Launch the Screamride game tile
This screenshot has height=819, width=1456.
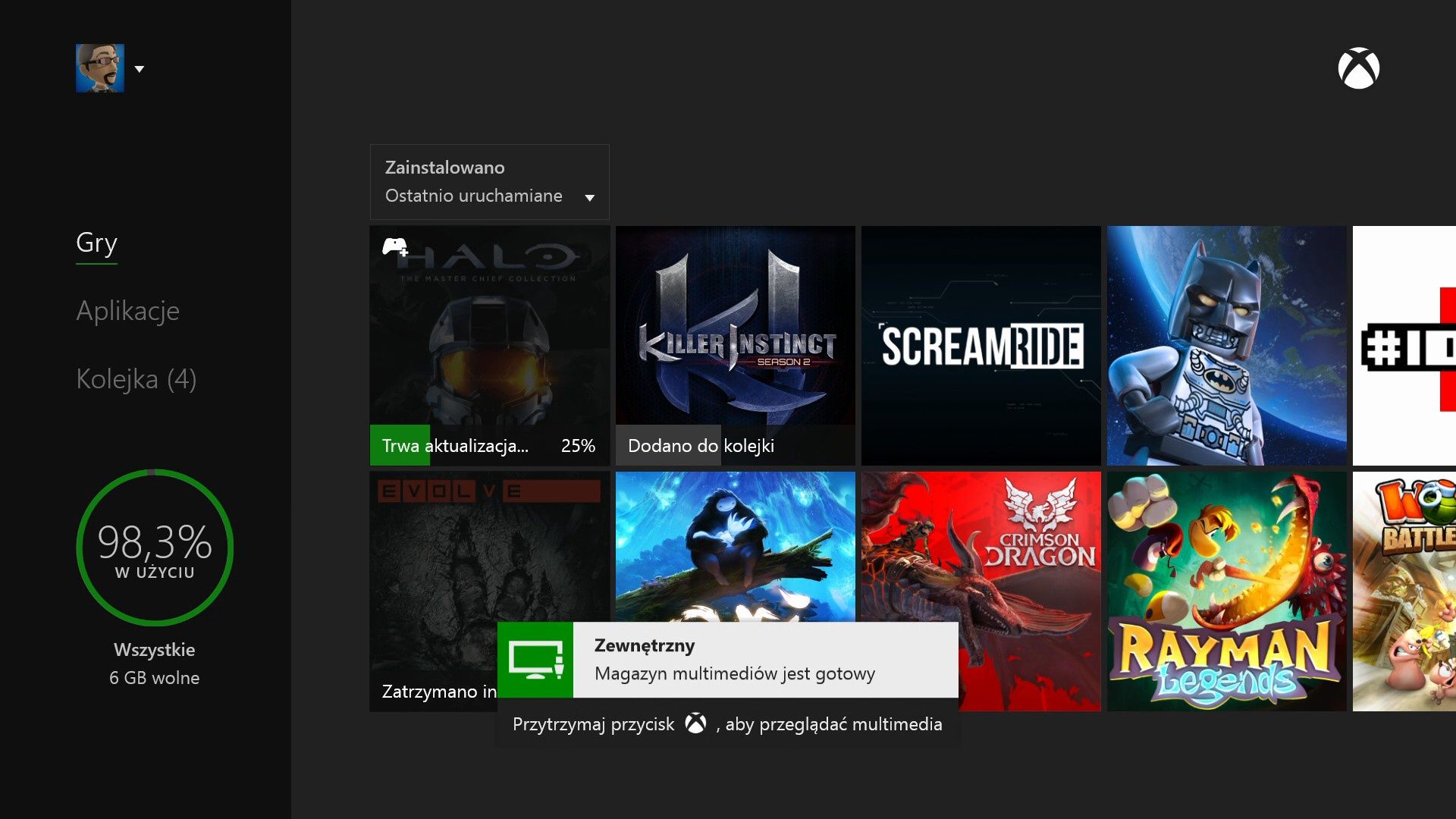click(981, 345)
